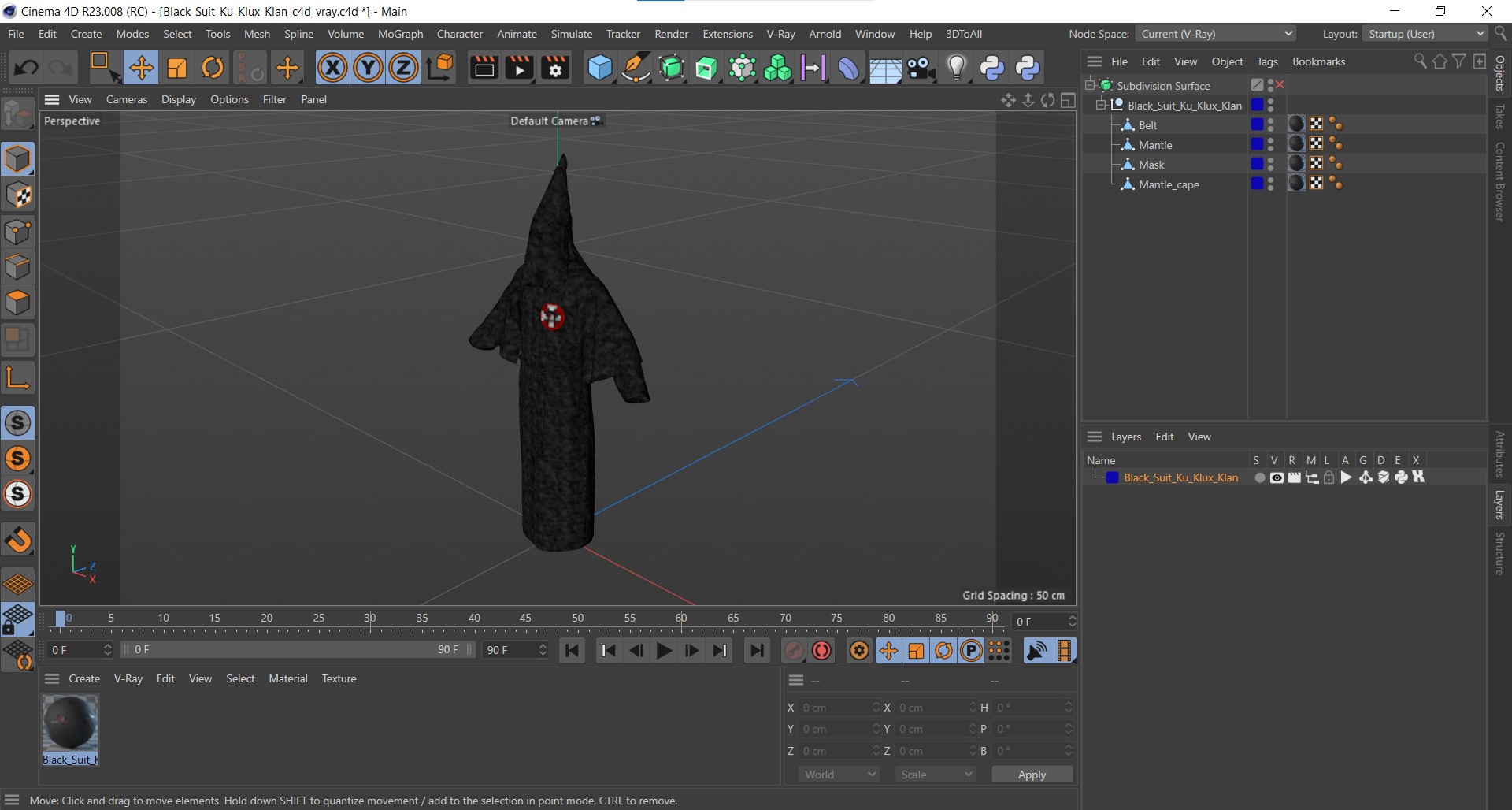Open the Layers tab on side

tap(1499, 504)
